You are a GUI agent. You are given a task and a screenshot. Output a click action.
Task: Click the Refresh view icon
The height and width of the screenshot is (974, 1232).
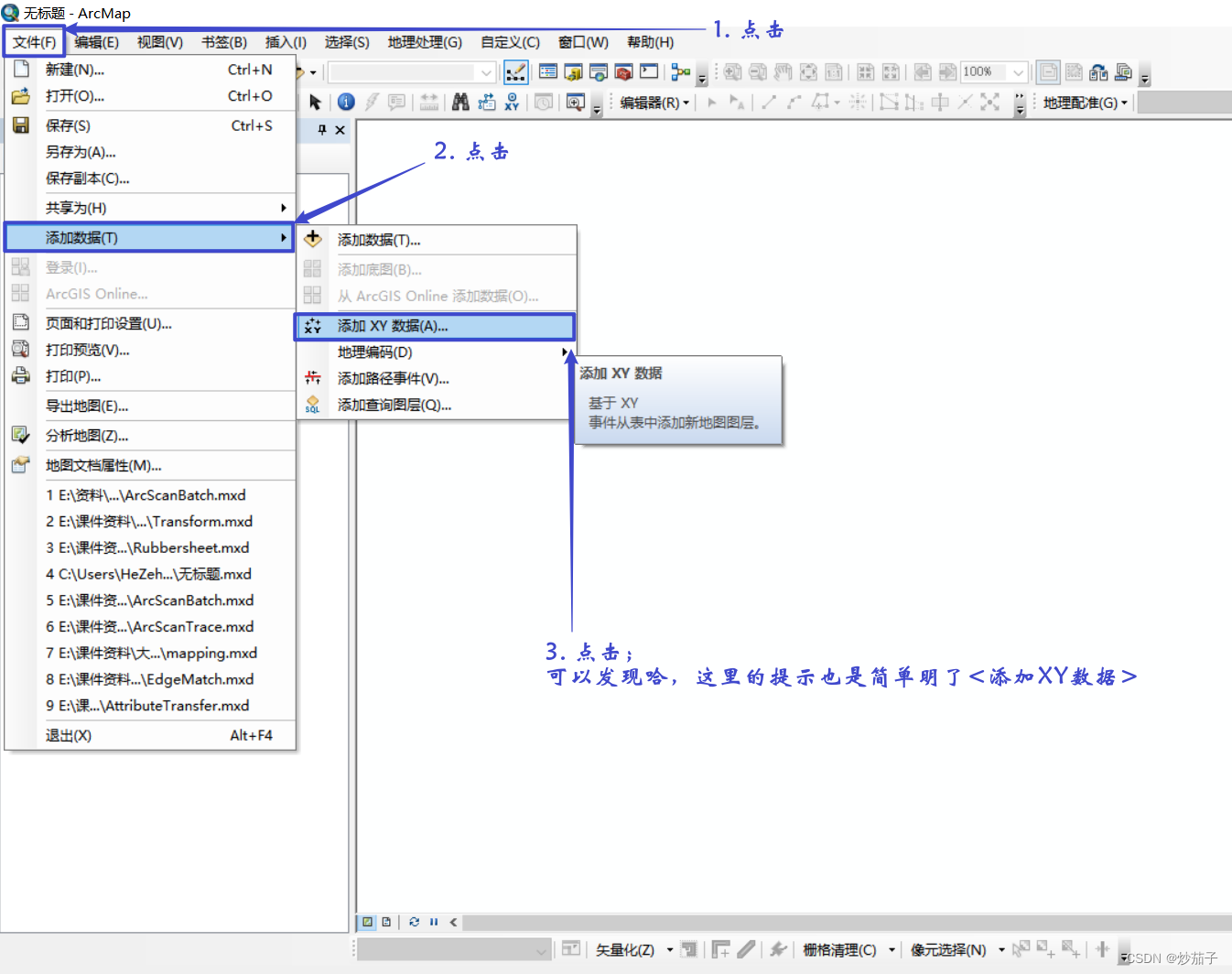(x=414, y=922)
